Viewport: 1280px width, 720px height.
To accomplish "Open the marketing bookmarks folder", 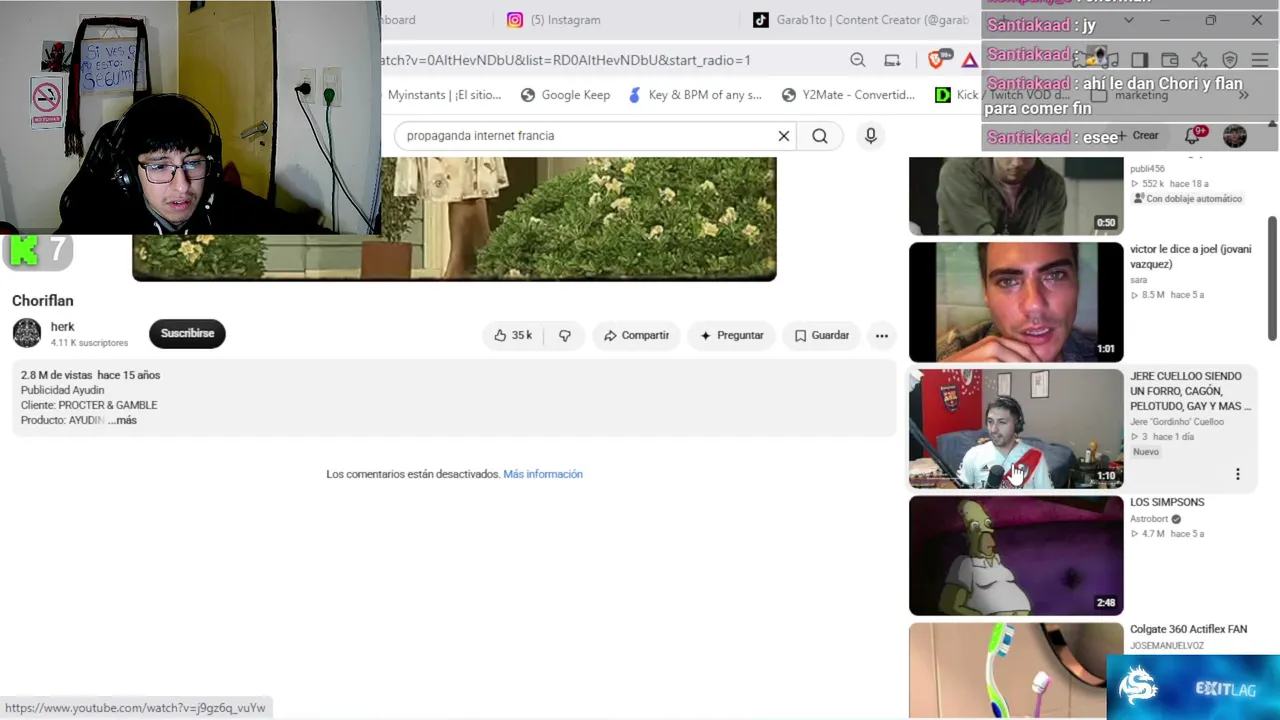I will (x=1131, y=95).
